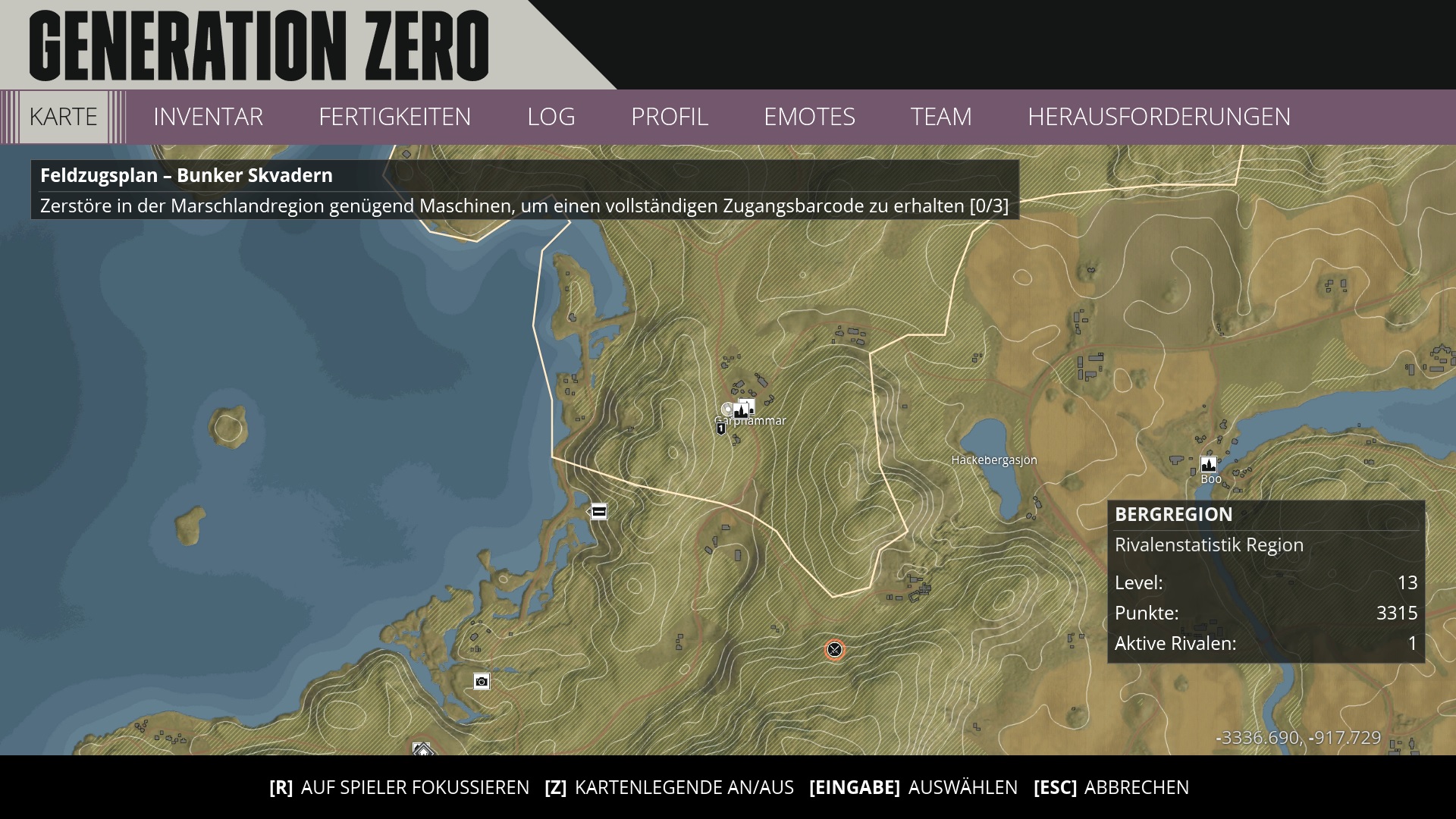Click the Feldzugsplan – Bunker Skvadern mission title
Screen dimensions: 1456x819
click(x=187, y=175)
